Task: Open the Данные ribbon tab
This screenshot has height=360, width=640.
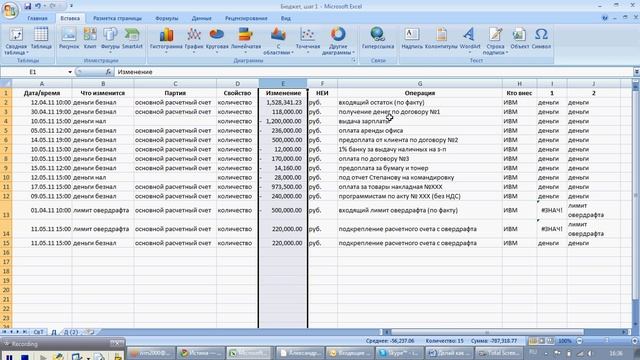Action: (x=201, y=18)
